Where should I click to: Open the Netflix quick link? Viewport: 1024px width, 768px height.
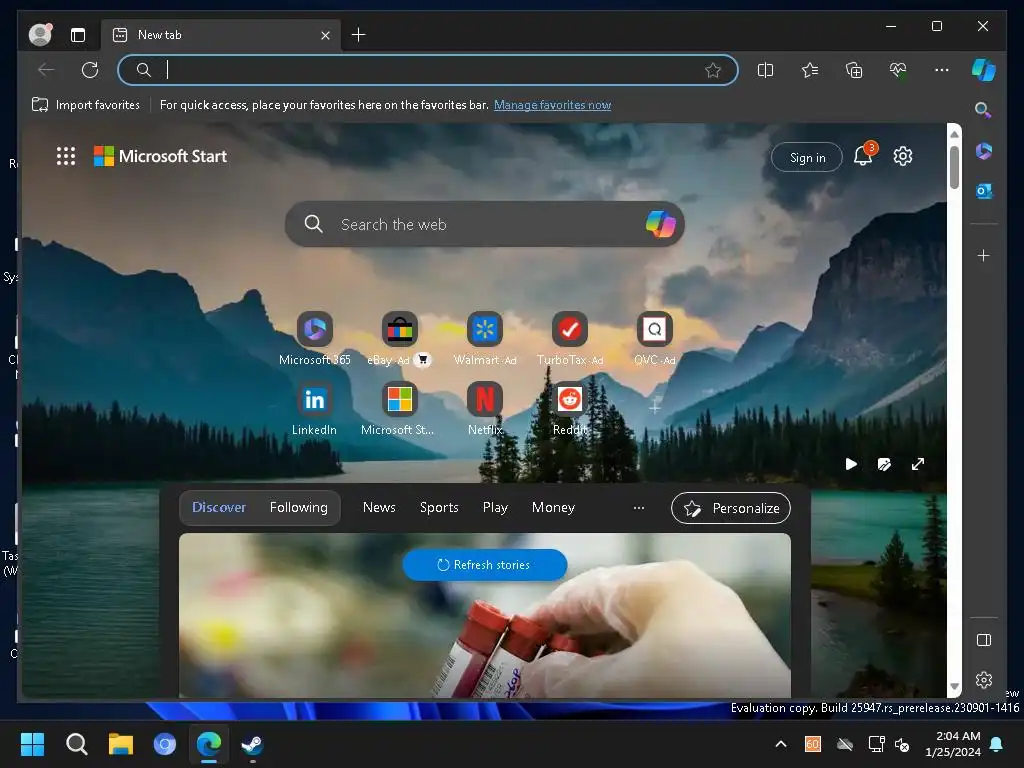(x=485, y=409)
